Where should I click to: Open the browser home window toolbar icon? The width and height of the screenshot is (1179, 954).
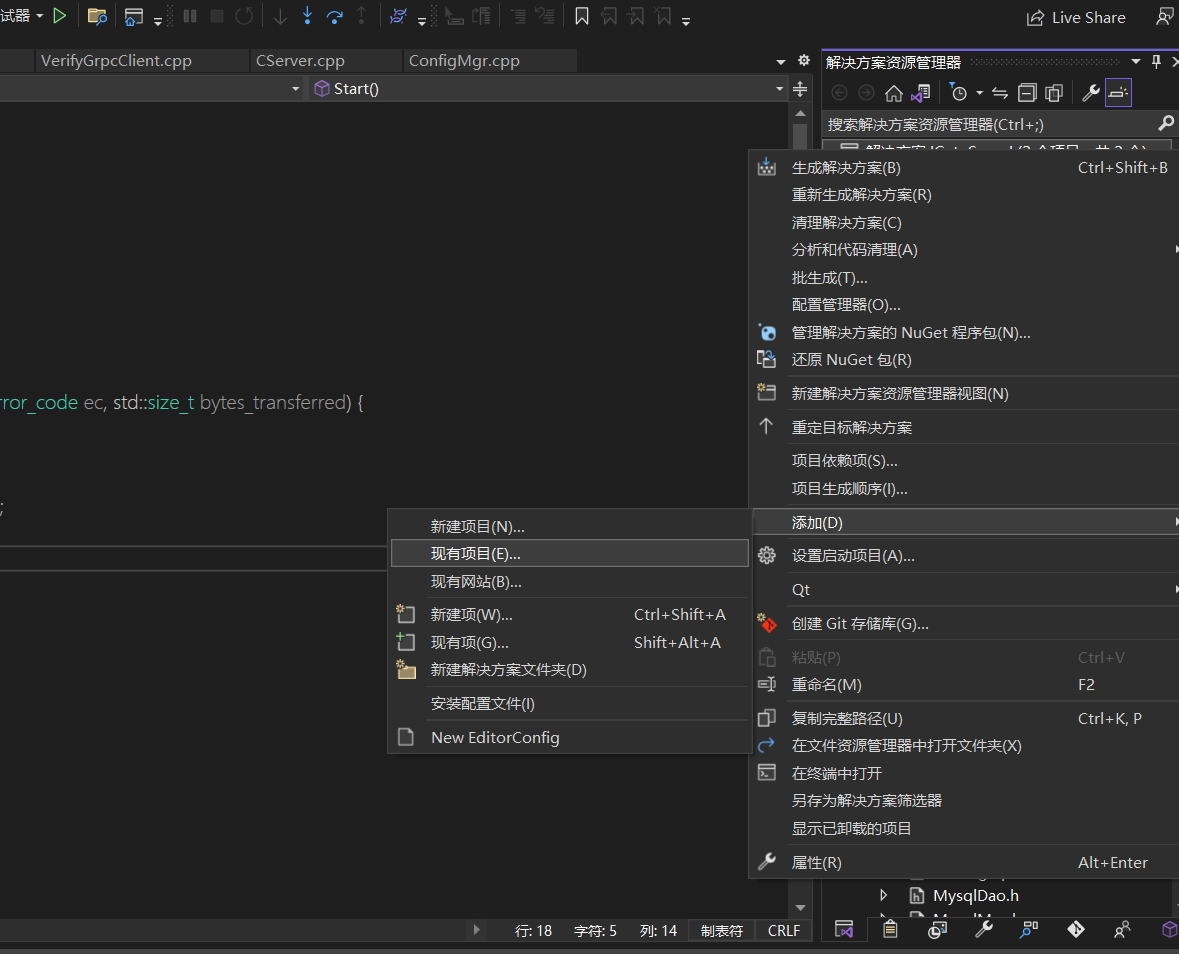[x=134, y=17]
